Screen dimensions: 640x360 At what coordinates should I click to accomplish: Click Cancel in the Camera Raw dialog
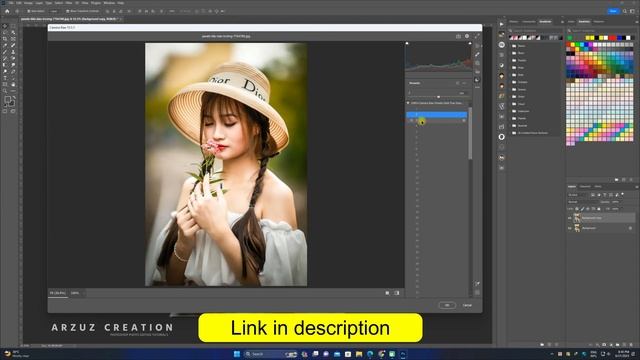point(467,305)
